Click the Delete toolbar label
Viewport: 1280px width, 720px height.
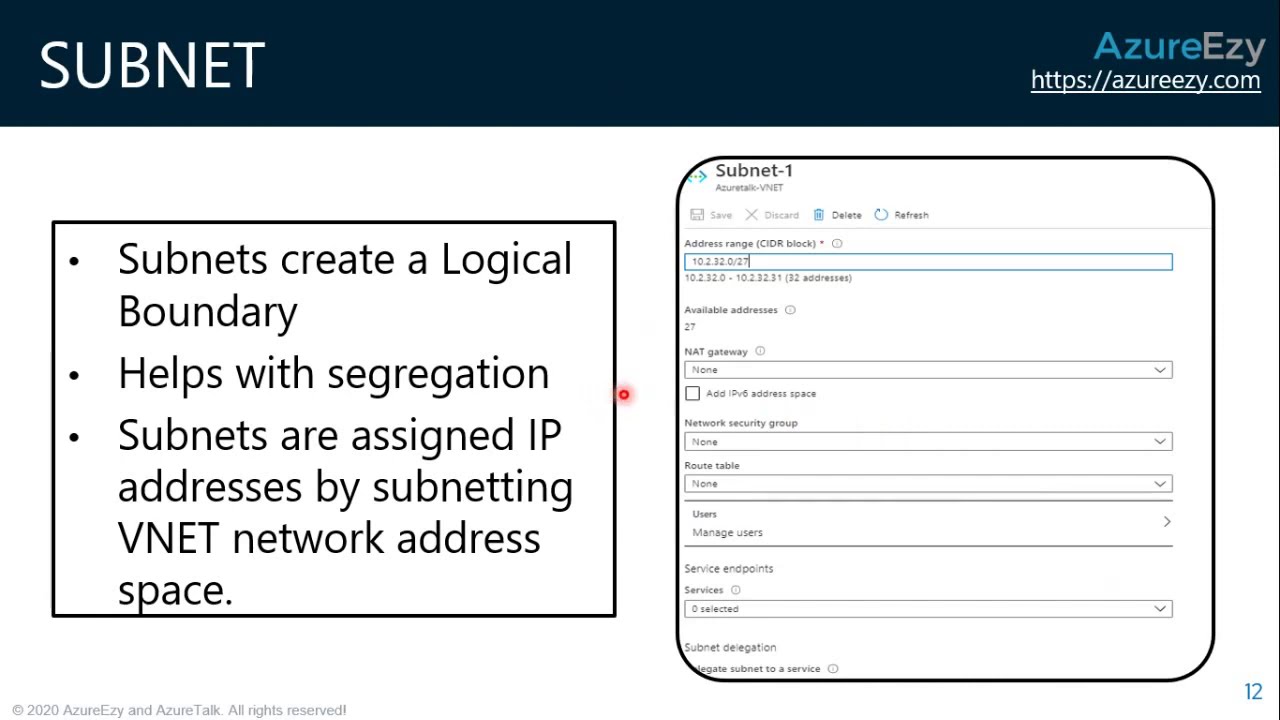[846, 215]
